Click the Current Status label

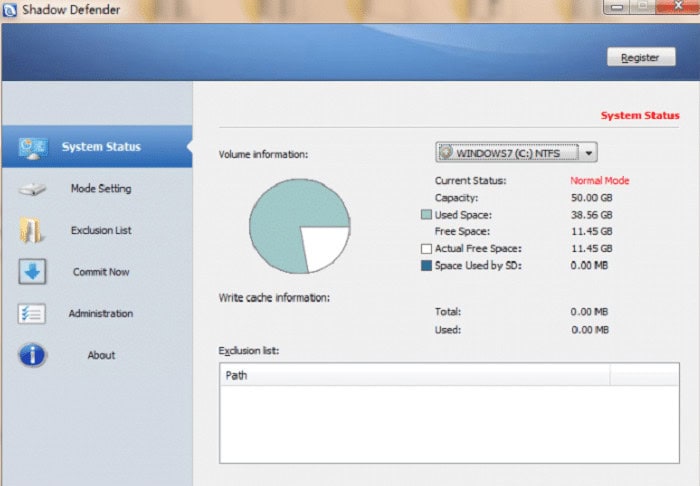[x=471, y=181]
